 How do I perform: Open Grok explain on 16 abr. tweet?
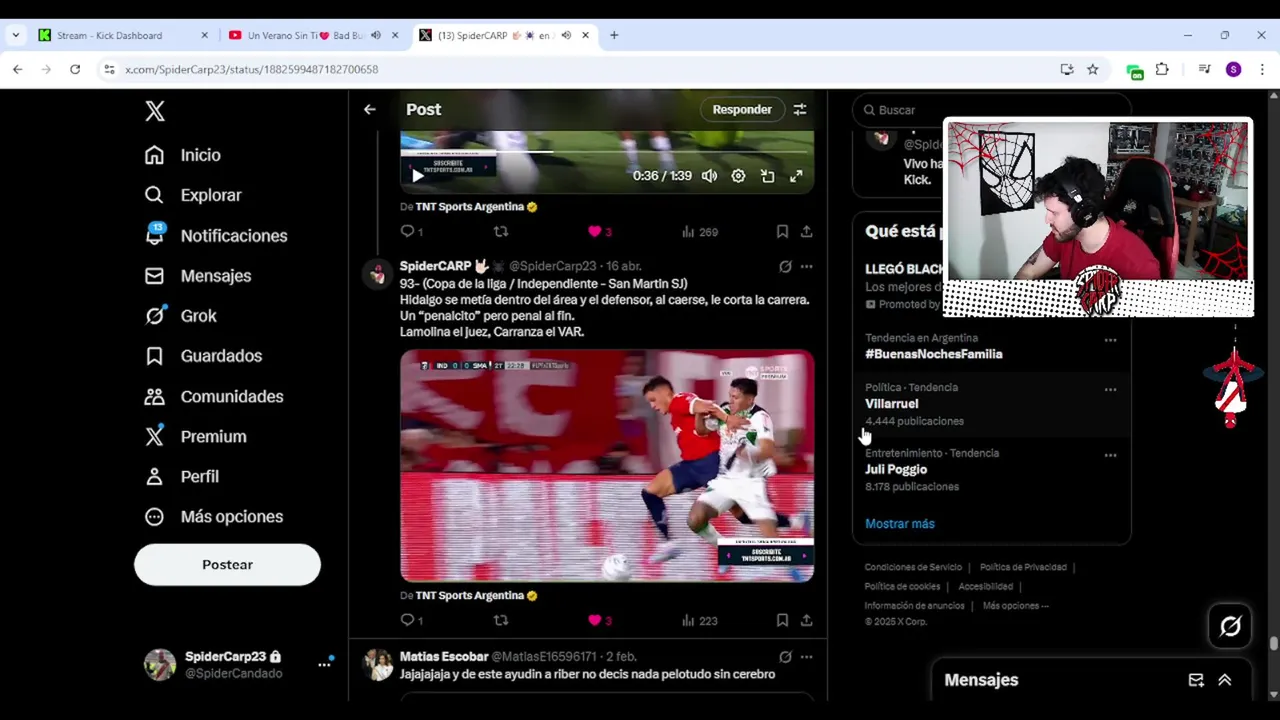785,266
